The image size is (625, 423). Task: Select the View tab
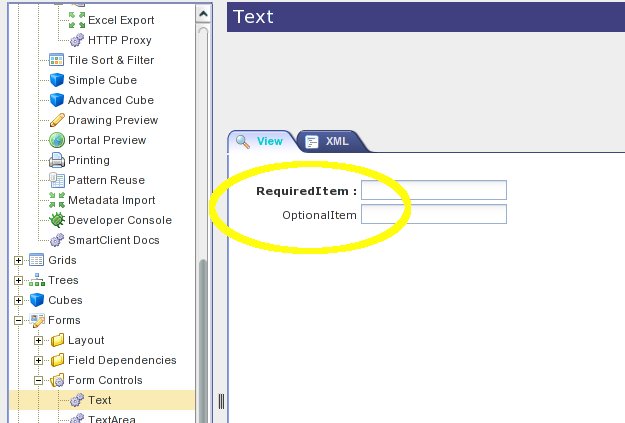[261, 142]
